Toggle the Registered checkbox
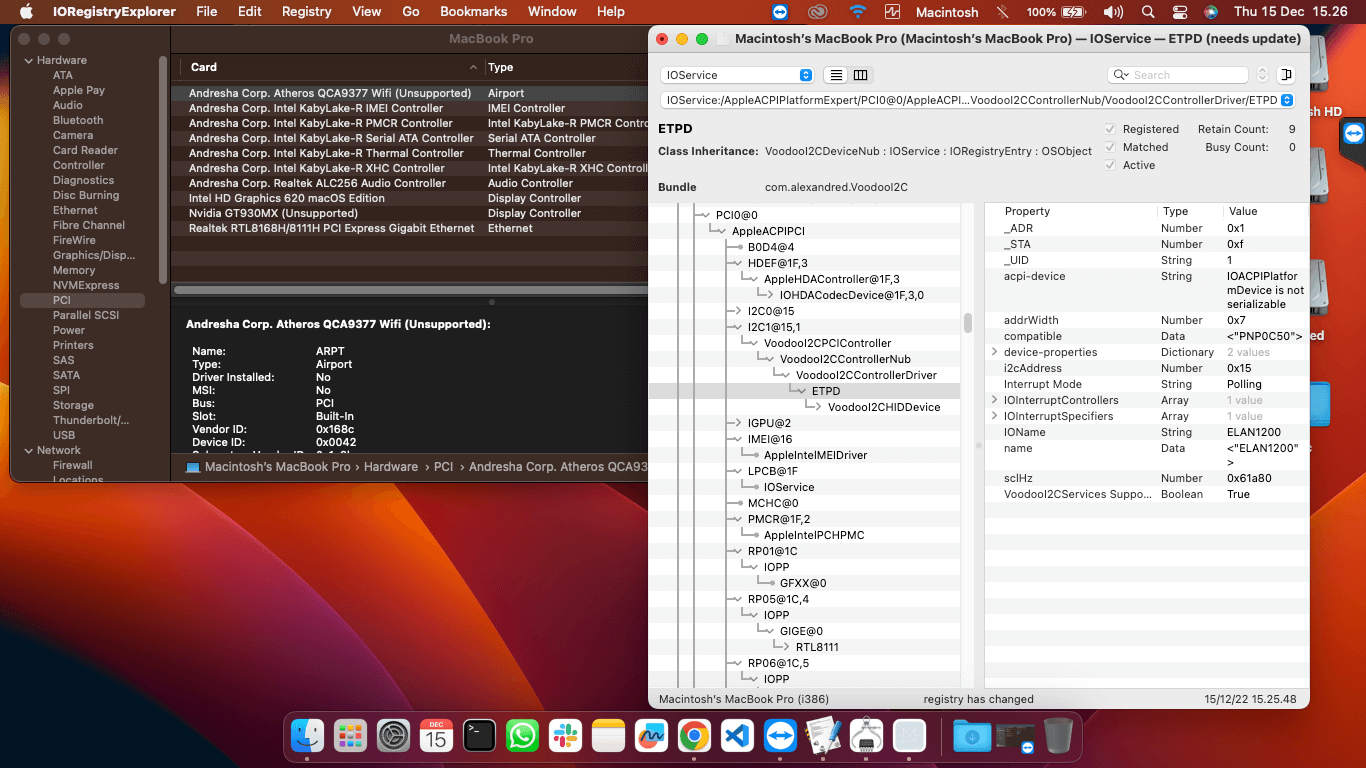The width and height of the screenshot is (1366, 768). (x=1109, y=129)
